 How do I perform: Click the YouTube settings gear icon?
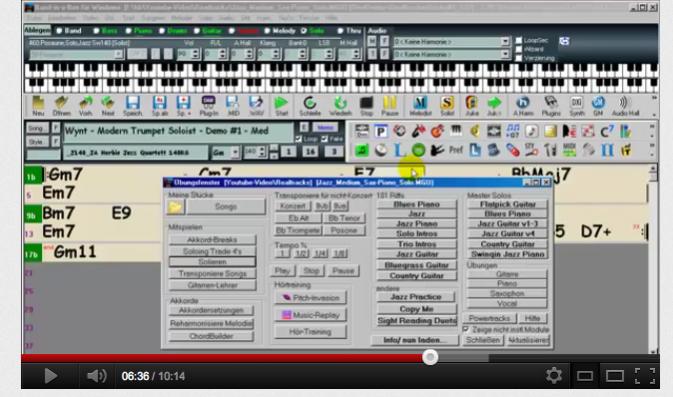tap(554, 376)
